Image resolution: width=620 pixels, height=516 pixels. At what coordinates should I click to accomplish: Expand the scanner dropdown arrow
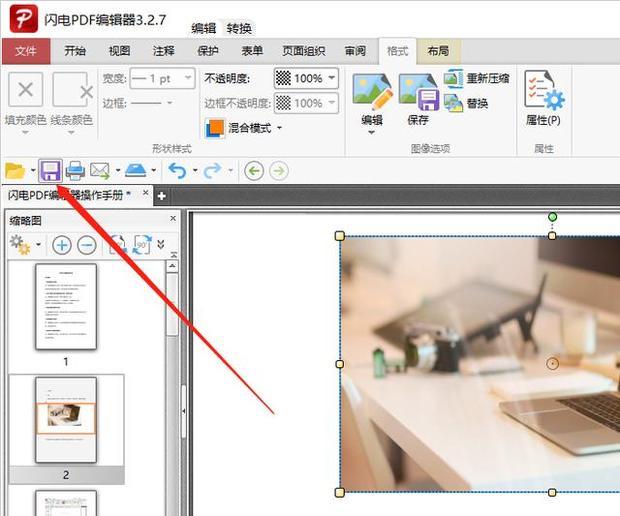pos(154,171)
